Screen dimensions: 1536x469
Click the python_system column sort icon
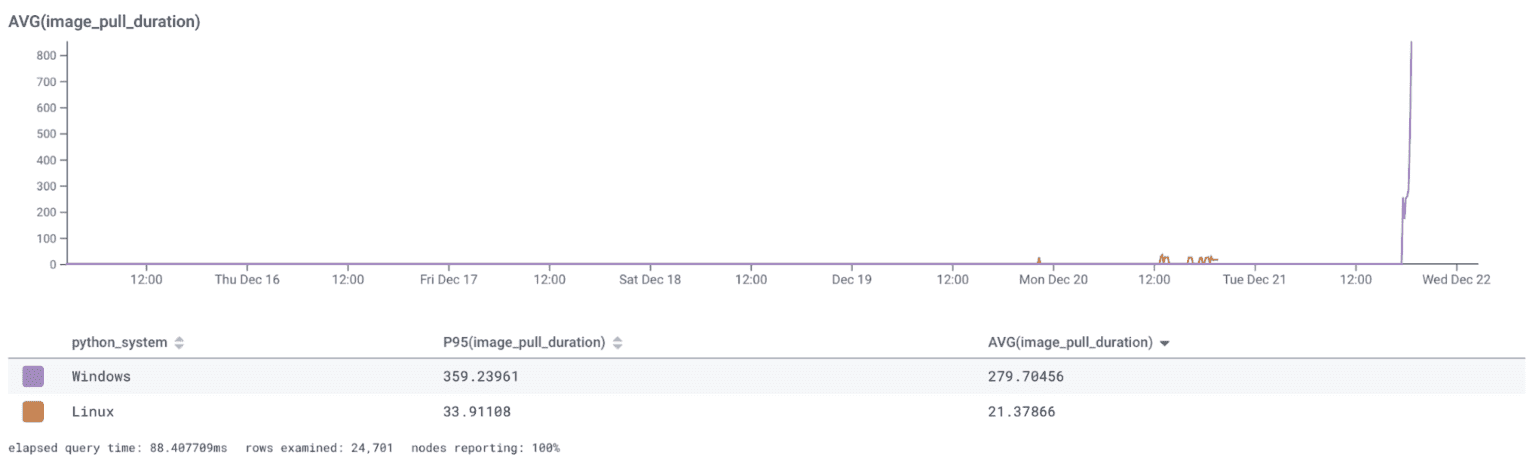[x=179, y=343]
